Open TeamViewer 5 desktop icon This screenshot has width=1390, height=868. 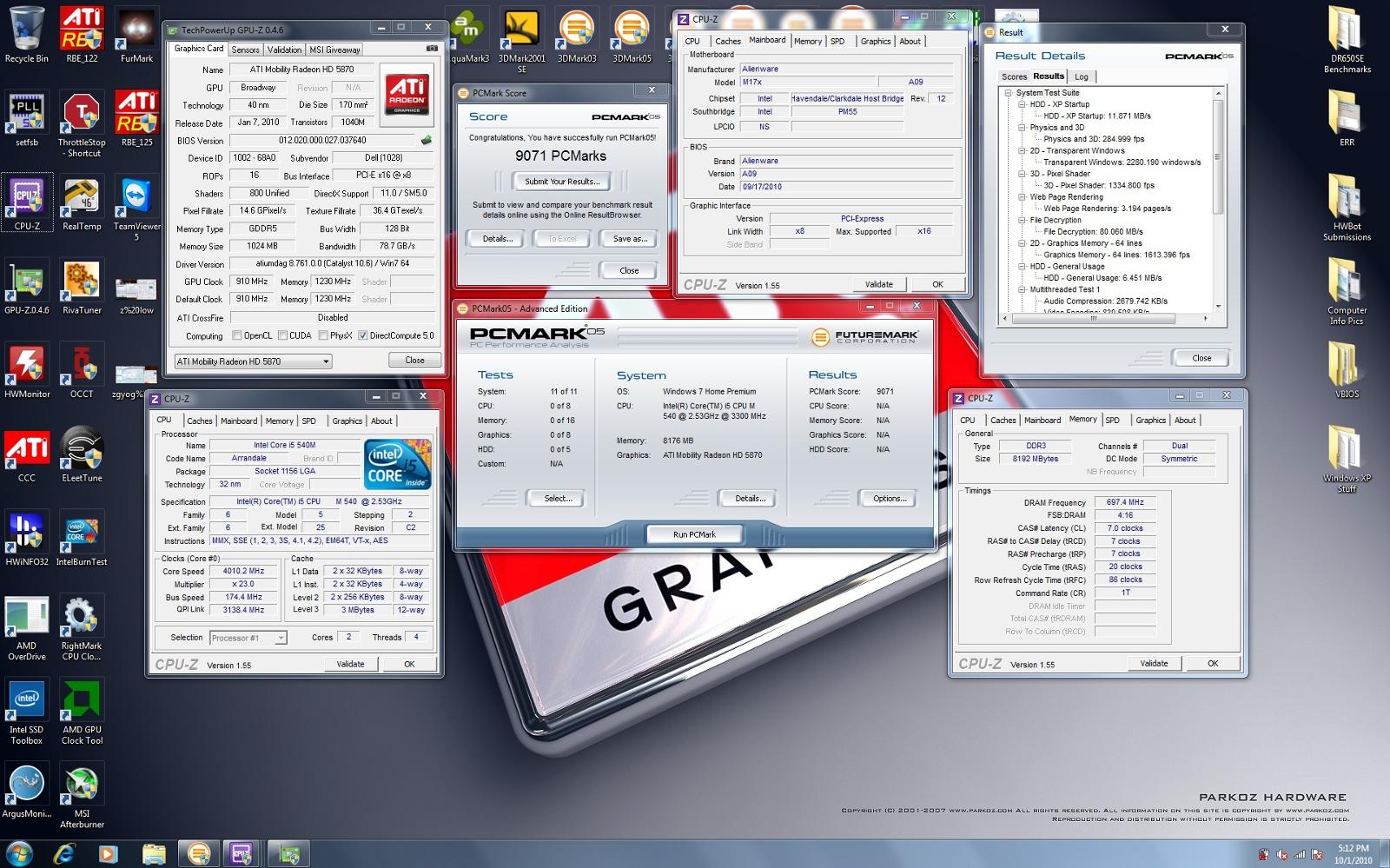tap(136, 209)
